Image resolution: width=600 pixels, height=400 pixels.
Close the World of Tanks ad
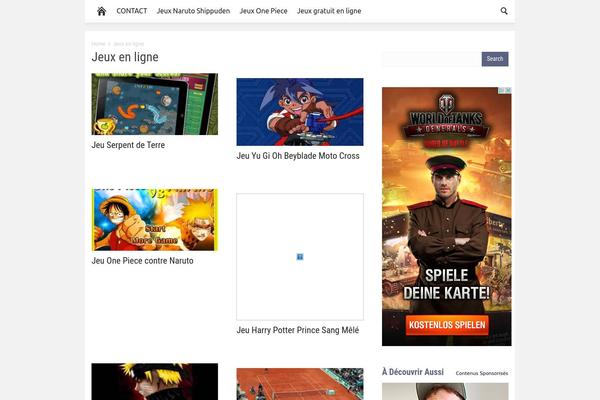tap(508, 90)
